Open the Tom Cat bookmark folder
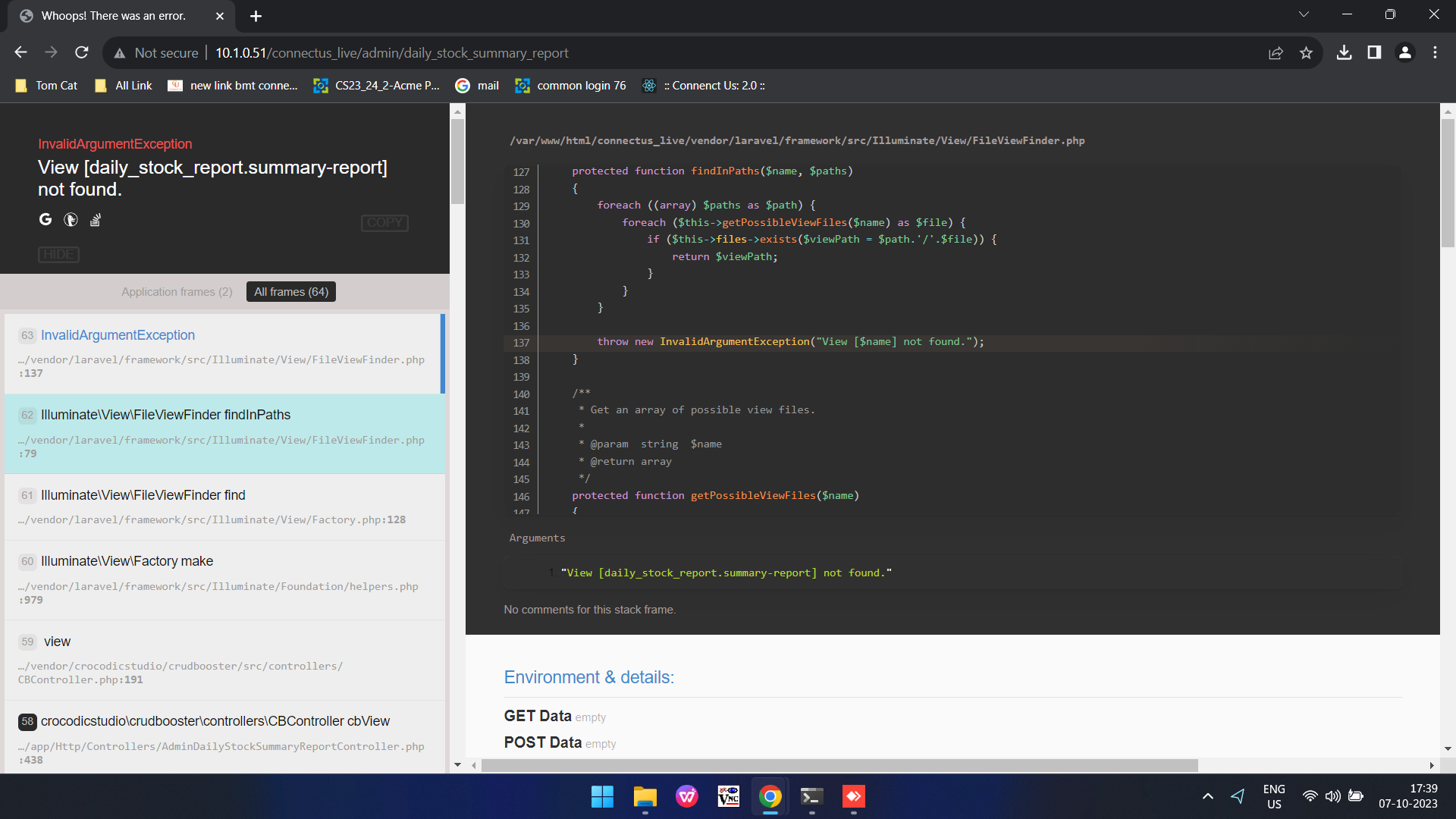 point(46,86)
